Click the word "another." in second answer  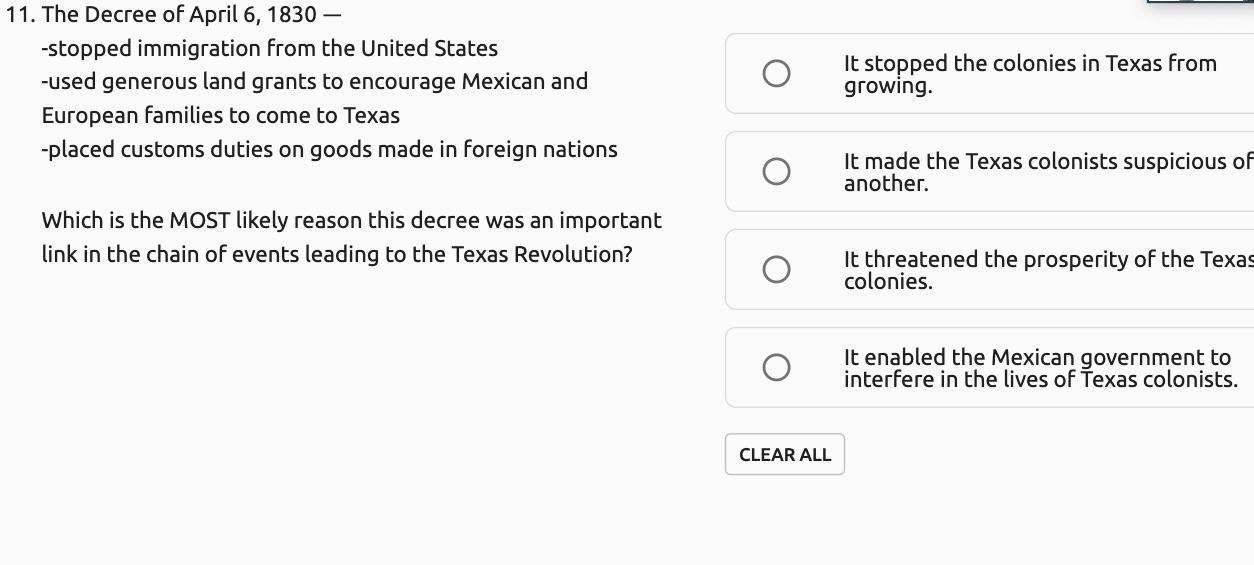pyautogui.click(x=885, y=184)
